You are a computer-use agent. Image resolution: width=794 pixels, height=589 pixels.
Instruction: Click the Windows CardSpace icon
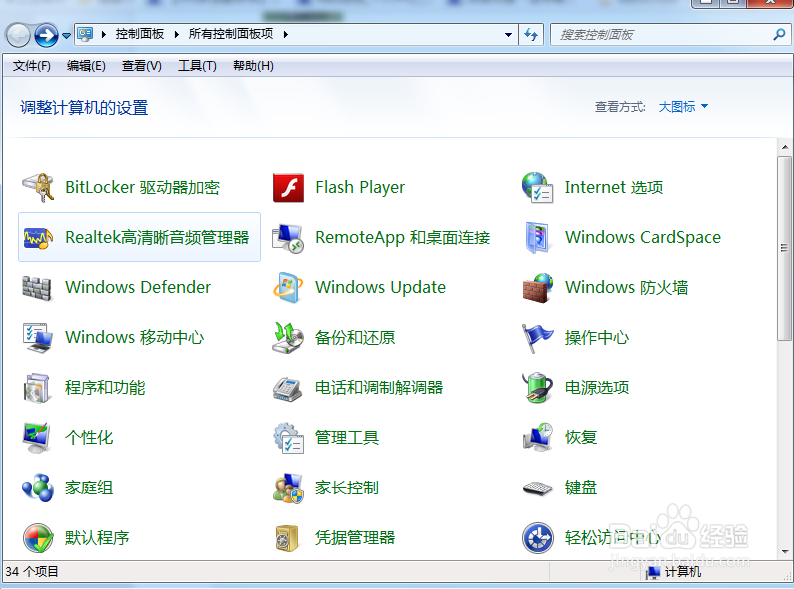[537, 238]
